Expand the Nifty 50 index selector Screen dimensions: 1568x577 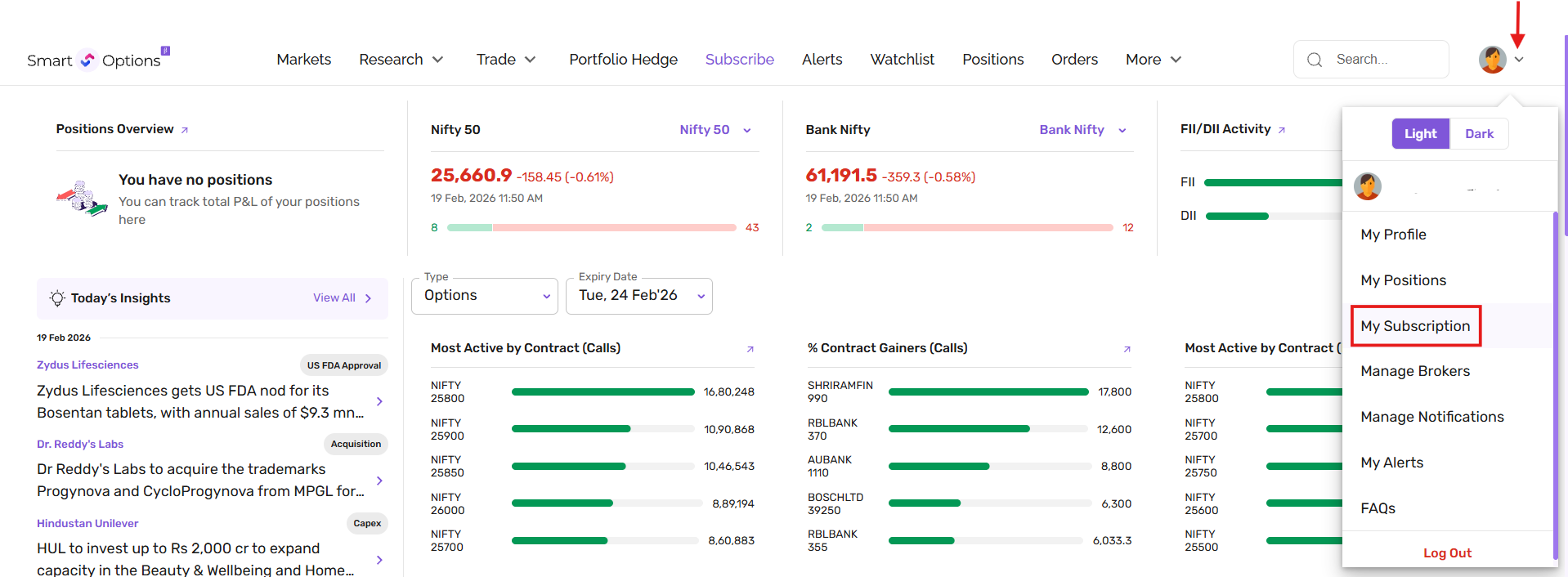pyautogui.click(x=715, y=130)
